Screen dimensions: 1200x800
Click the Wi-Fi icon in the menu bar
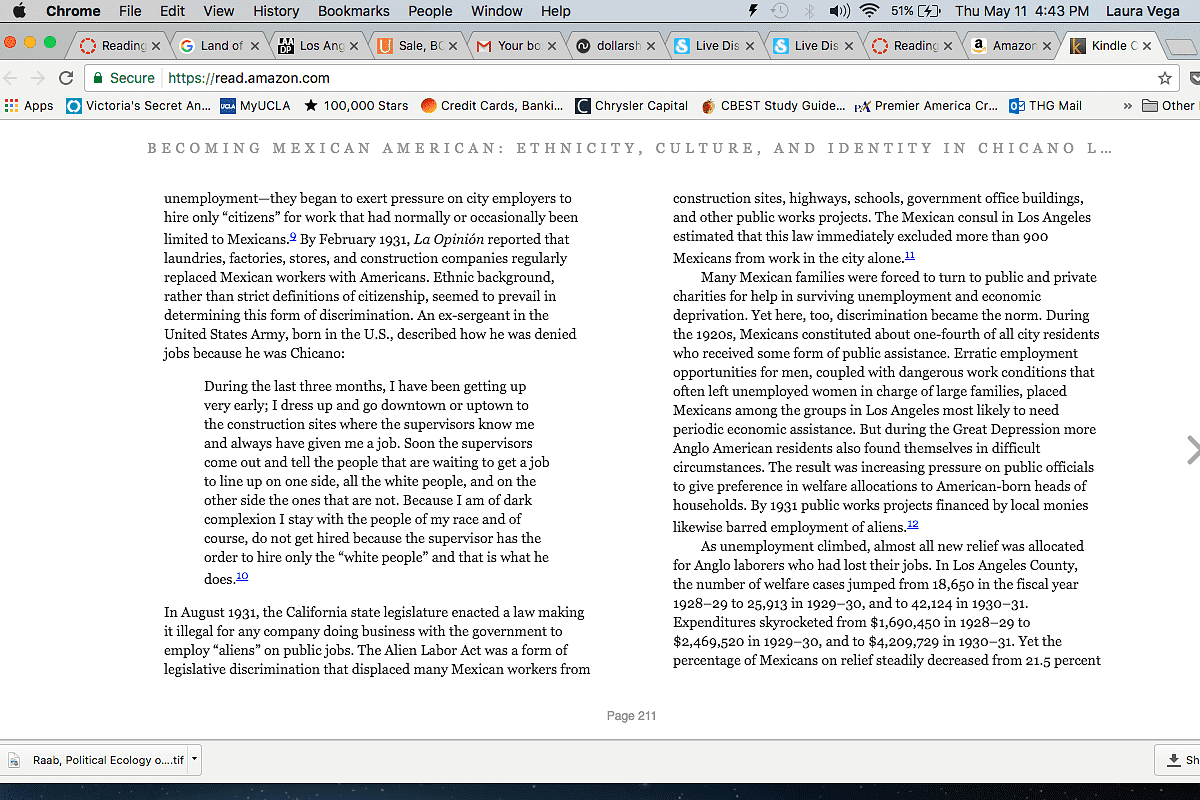click(x=868, y=11)
